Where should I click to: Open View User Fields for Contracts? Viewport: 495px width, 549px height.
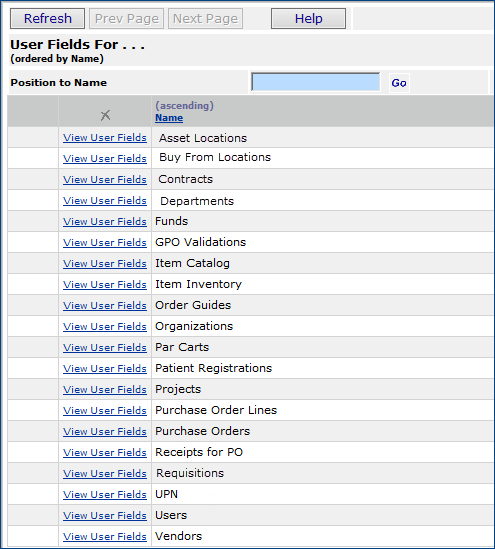105,180
